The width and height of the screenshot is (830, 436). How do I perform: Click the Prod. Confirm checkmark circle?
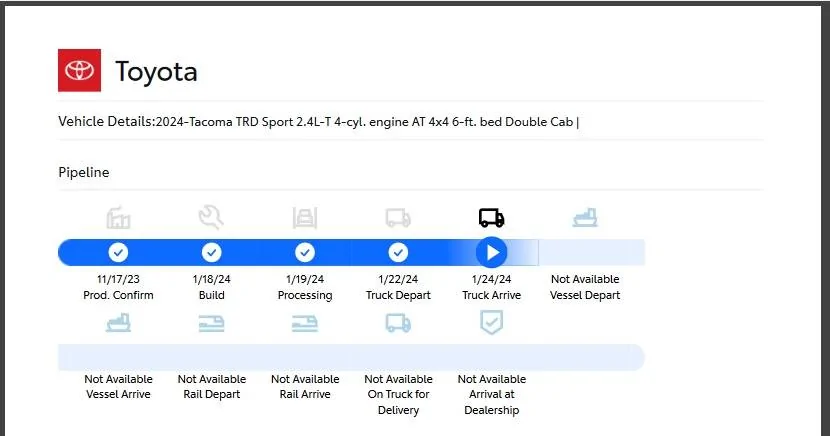(118, 252)
